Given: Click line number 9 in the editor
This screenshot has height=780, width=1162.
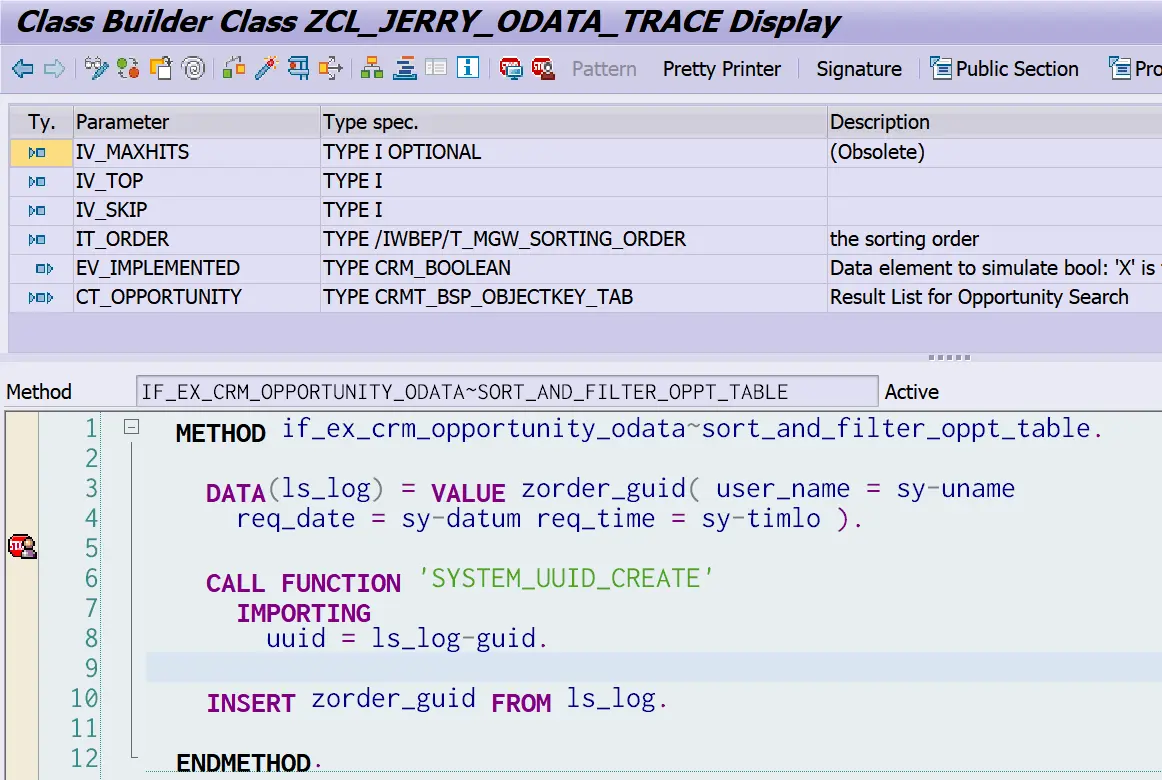Looking at the screenshot, I should [91, 668].
